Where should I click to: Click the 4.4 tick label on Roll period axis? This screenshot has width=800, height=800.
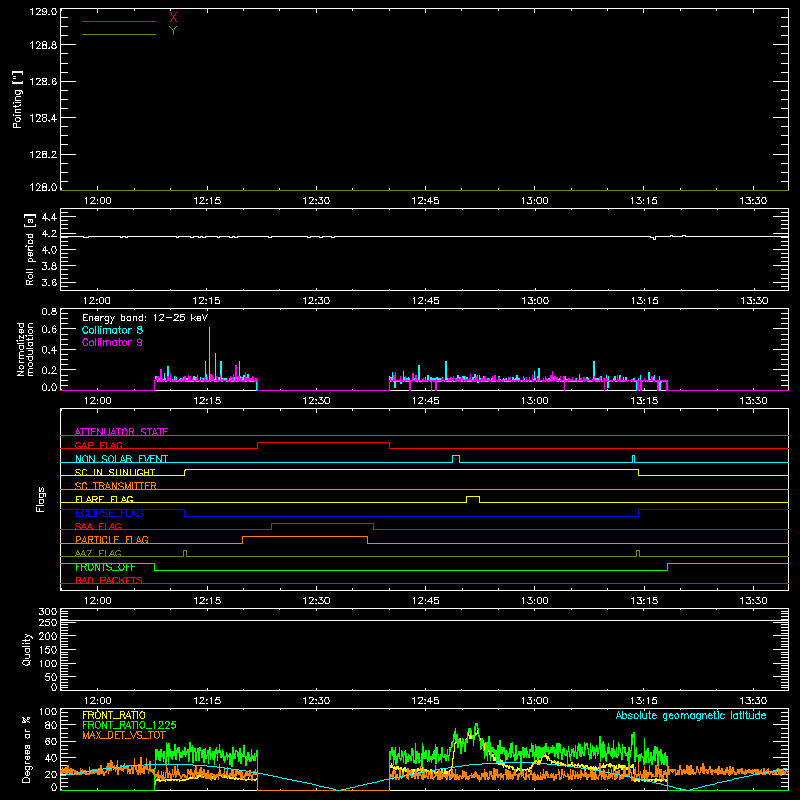tap(48, 218)
